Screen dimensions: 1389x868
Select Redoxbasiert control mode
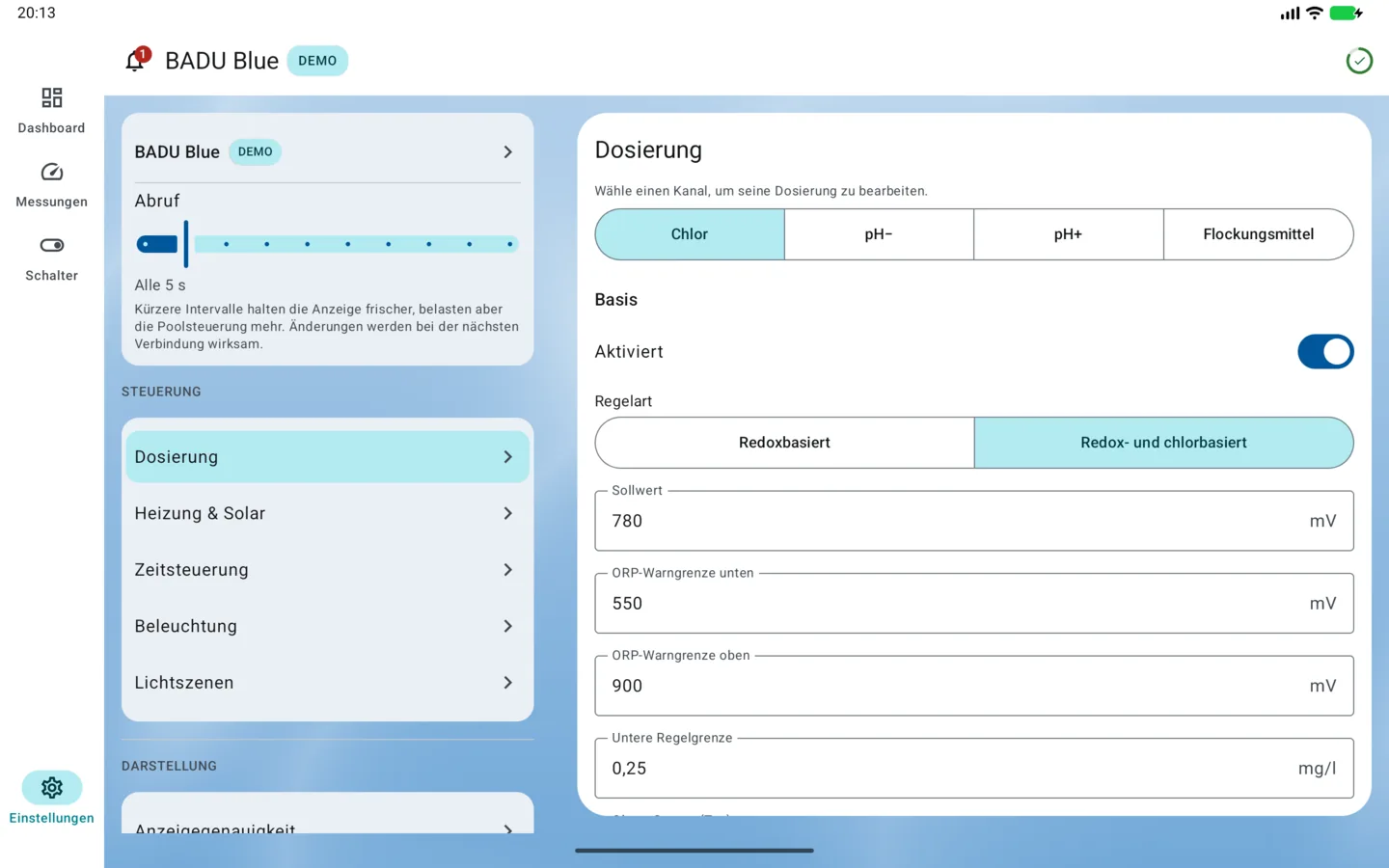[784, 443]
